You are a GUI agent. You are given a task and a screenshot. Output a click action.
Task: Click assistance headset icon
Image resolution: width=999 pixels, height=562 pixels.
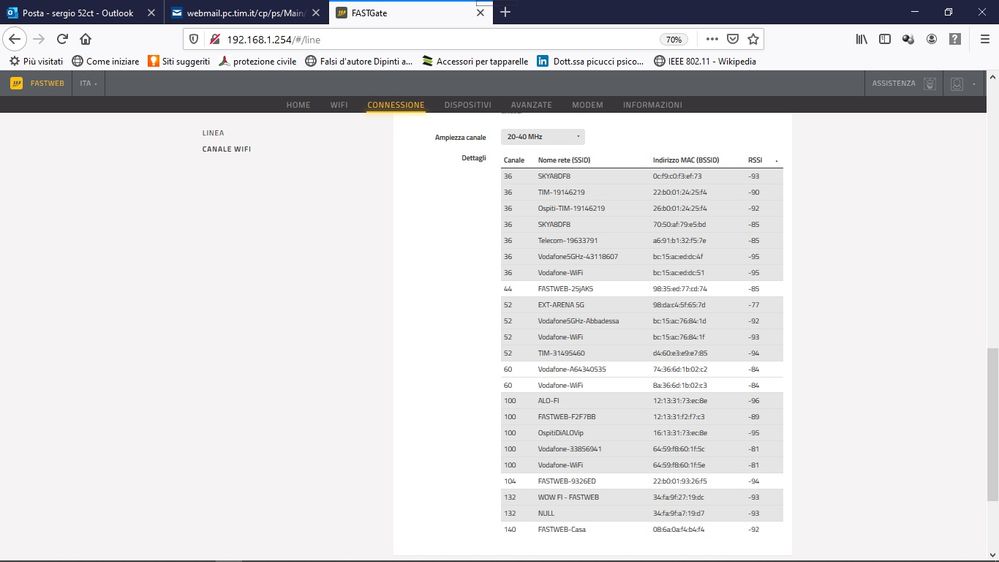point(930,83)
